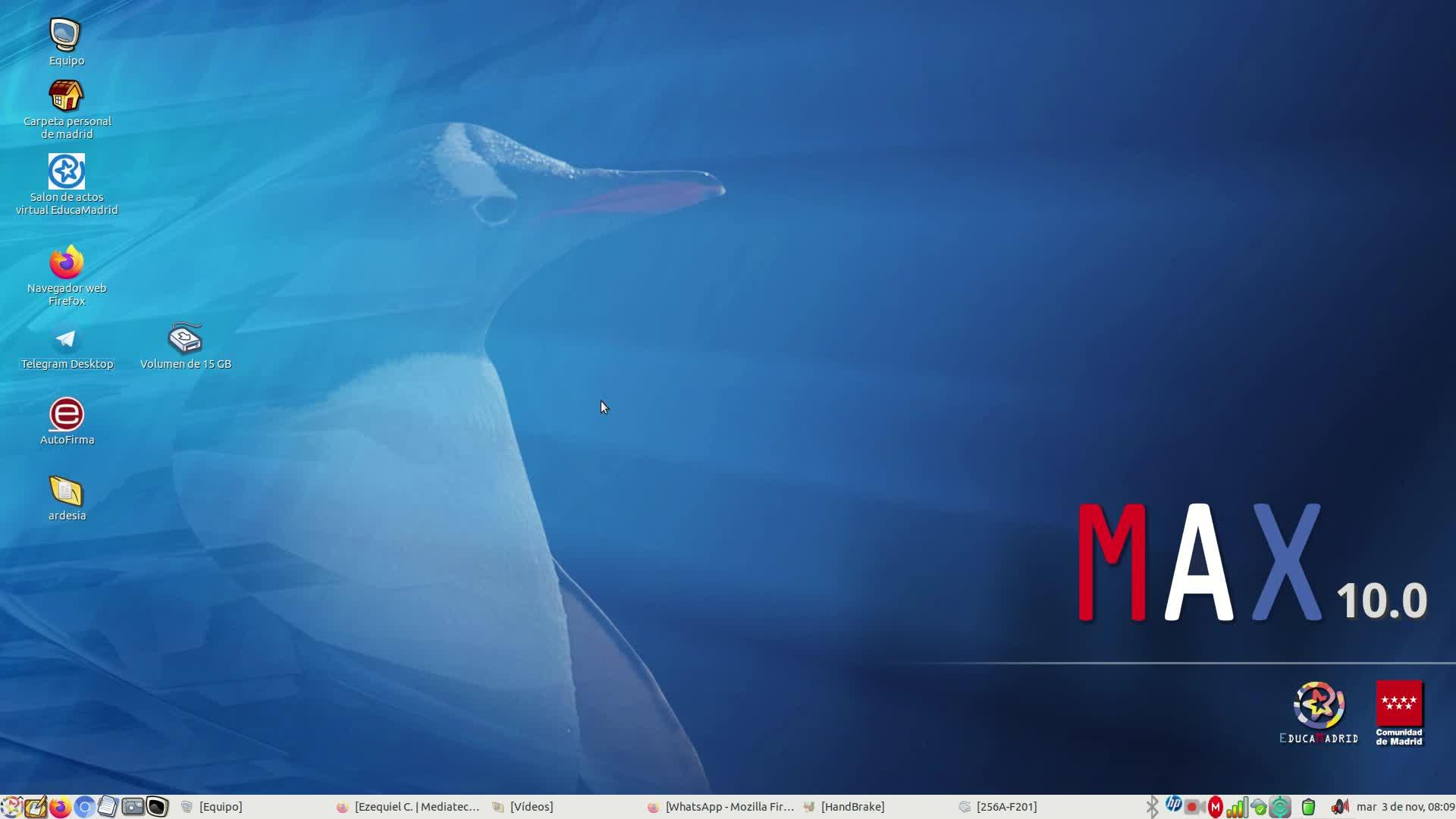Select the AutoFirma desktop icon
Screen dimensions: 1456x819
click(67, 422)
